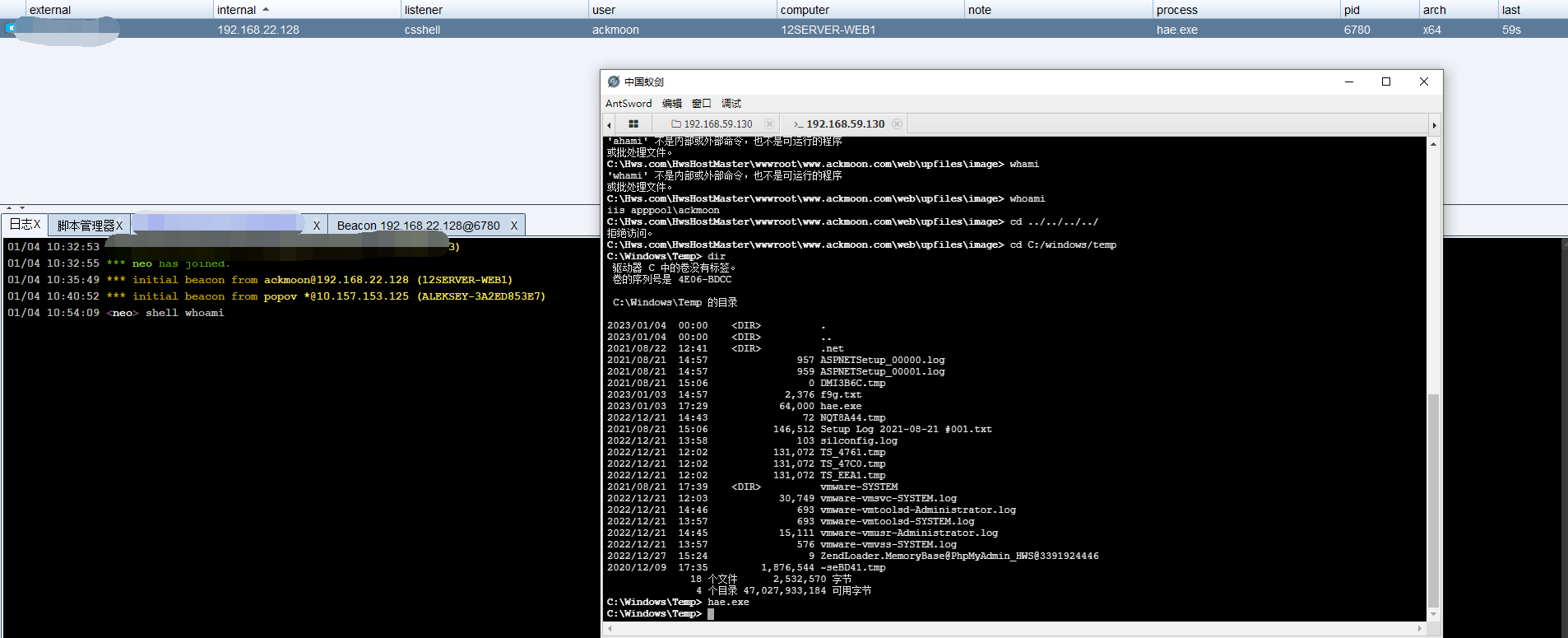Click the hae.exe entry in directory listing

point(841,406)
